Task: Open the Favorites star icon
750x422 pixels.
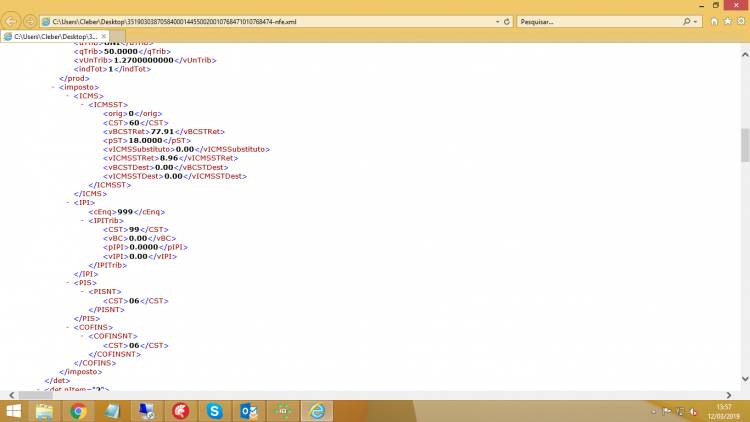Action: (728, 22)
